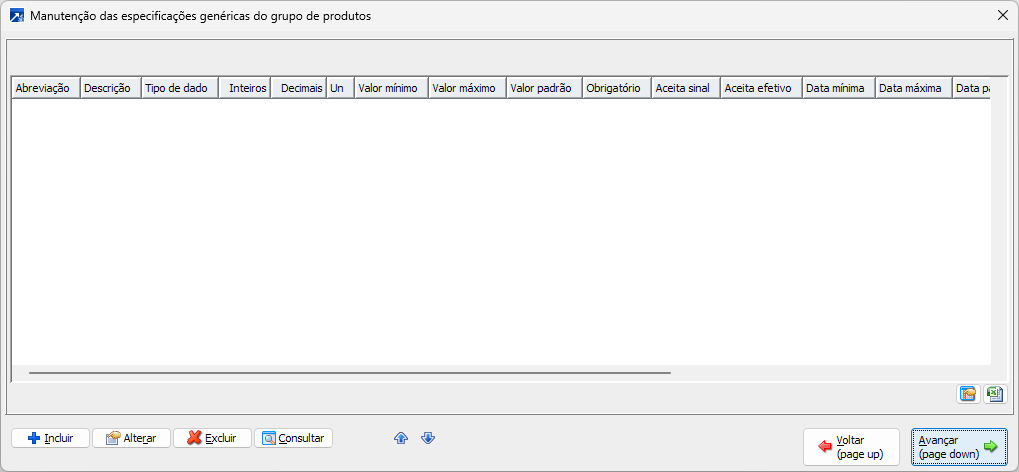Viewport: 1019px width, 472px height.
Task: Open Consultar to view a record
Action: (293, 438)
